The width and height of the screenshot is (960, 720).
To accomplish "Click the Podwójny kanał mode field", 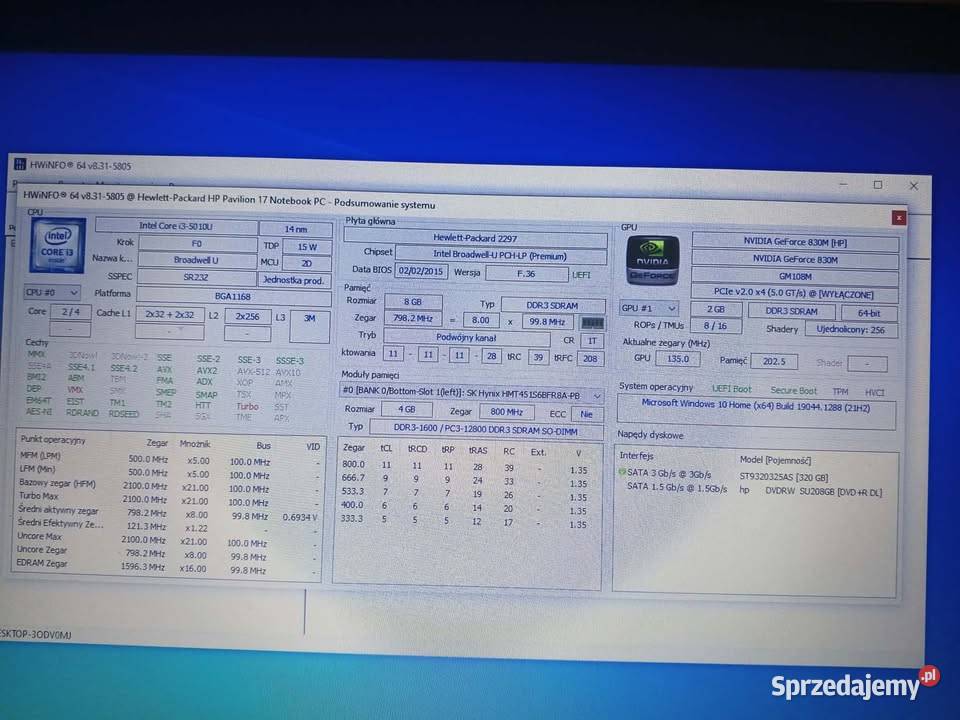I will (x=467, y=337).
